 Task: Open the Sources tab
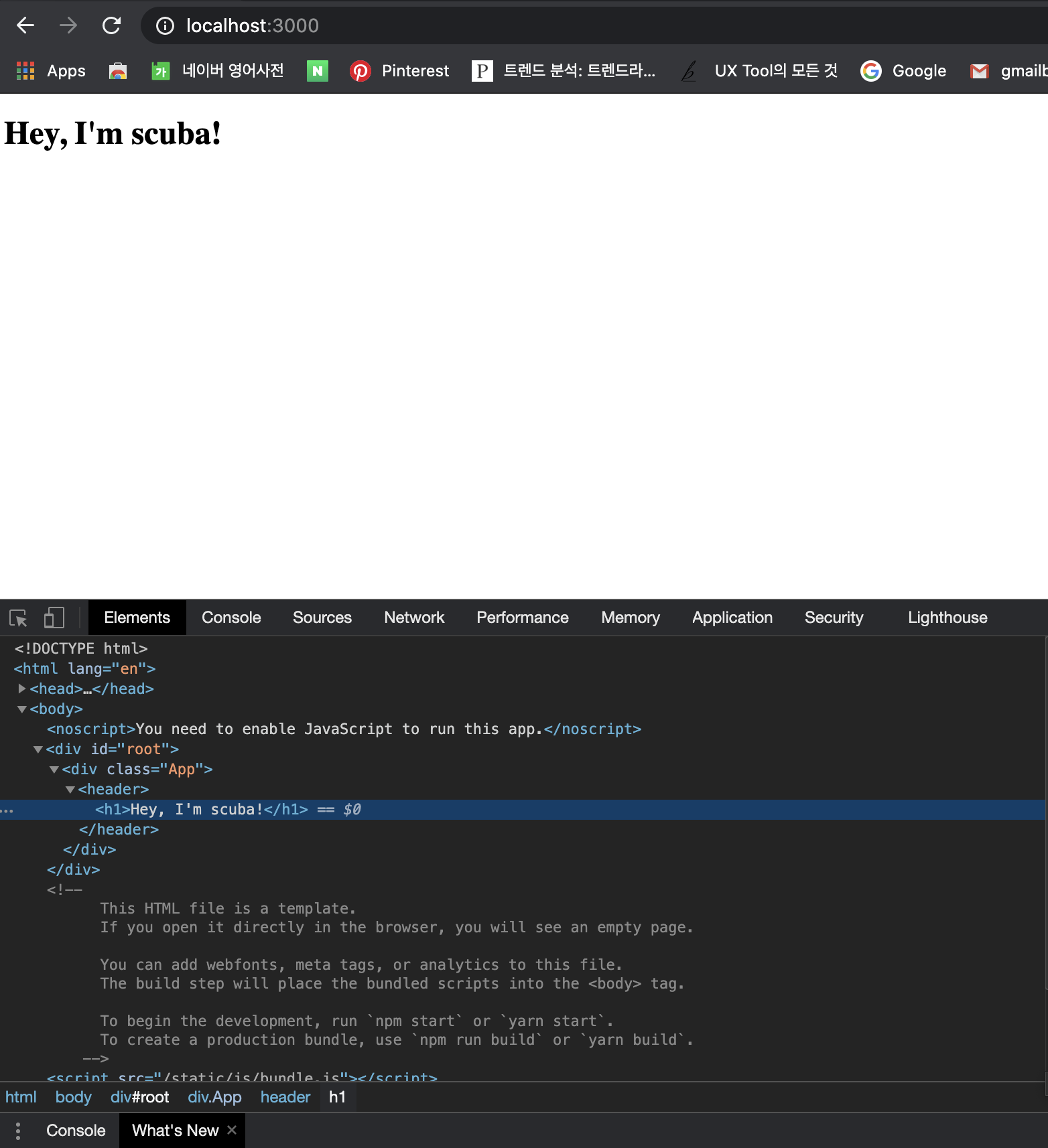click(x=322, y=618)
